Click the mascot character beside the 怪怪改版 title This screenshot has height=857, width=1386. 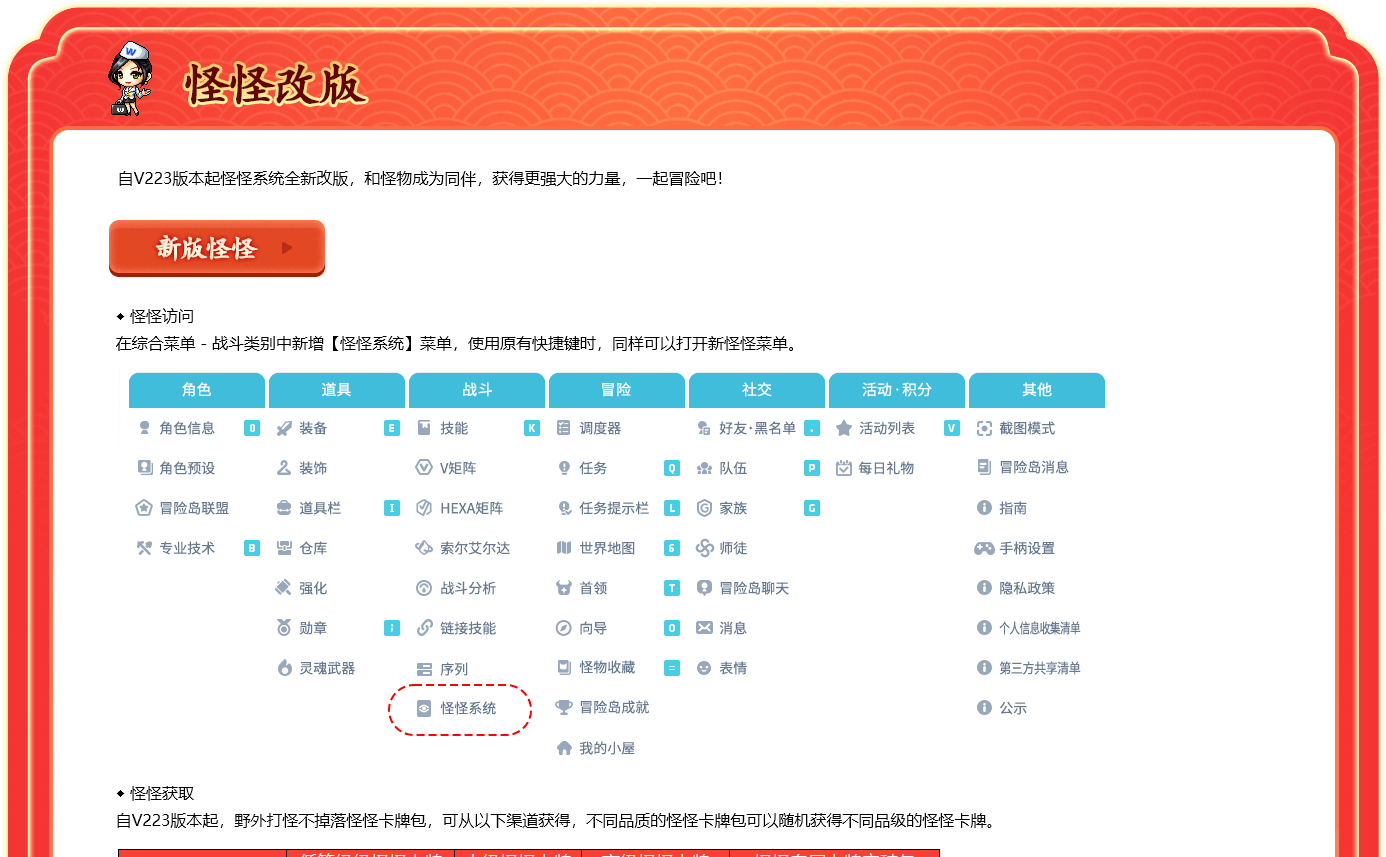point(130,78)
